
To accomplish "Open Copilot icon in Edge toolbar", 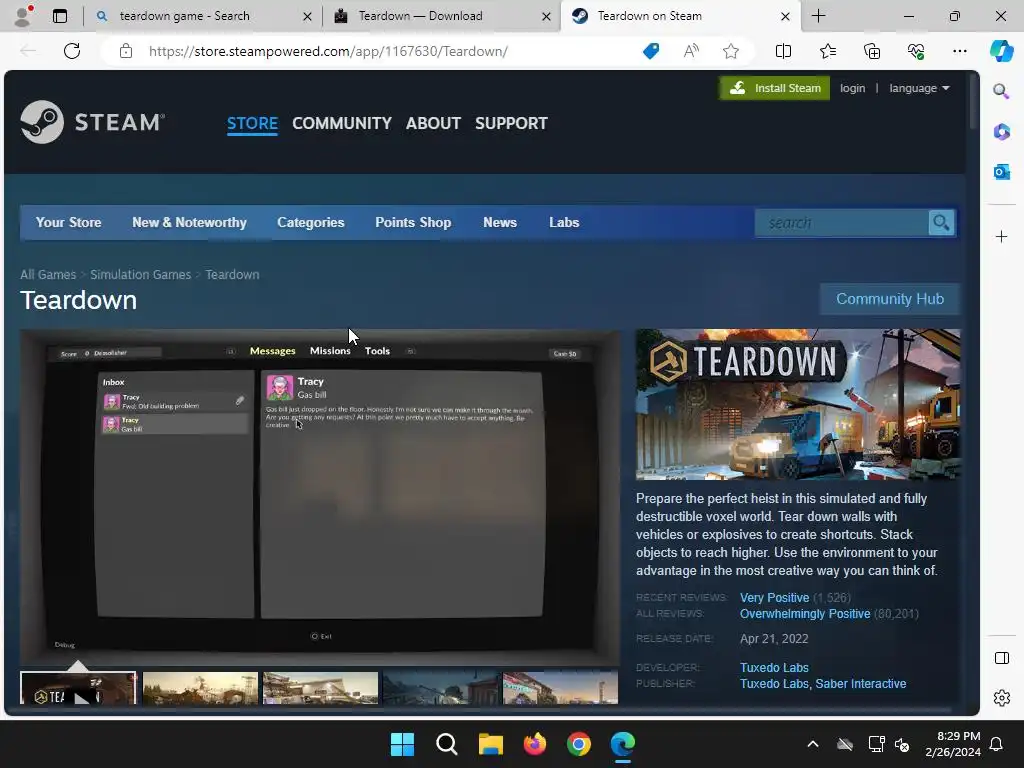I will [x=1001, y=51].
